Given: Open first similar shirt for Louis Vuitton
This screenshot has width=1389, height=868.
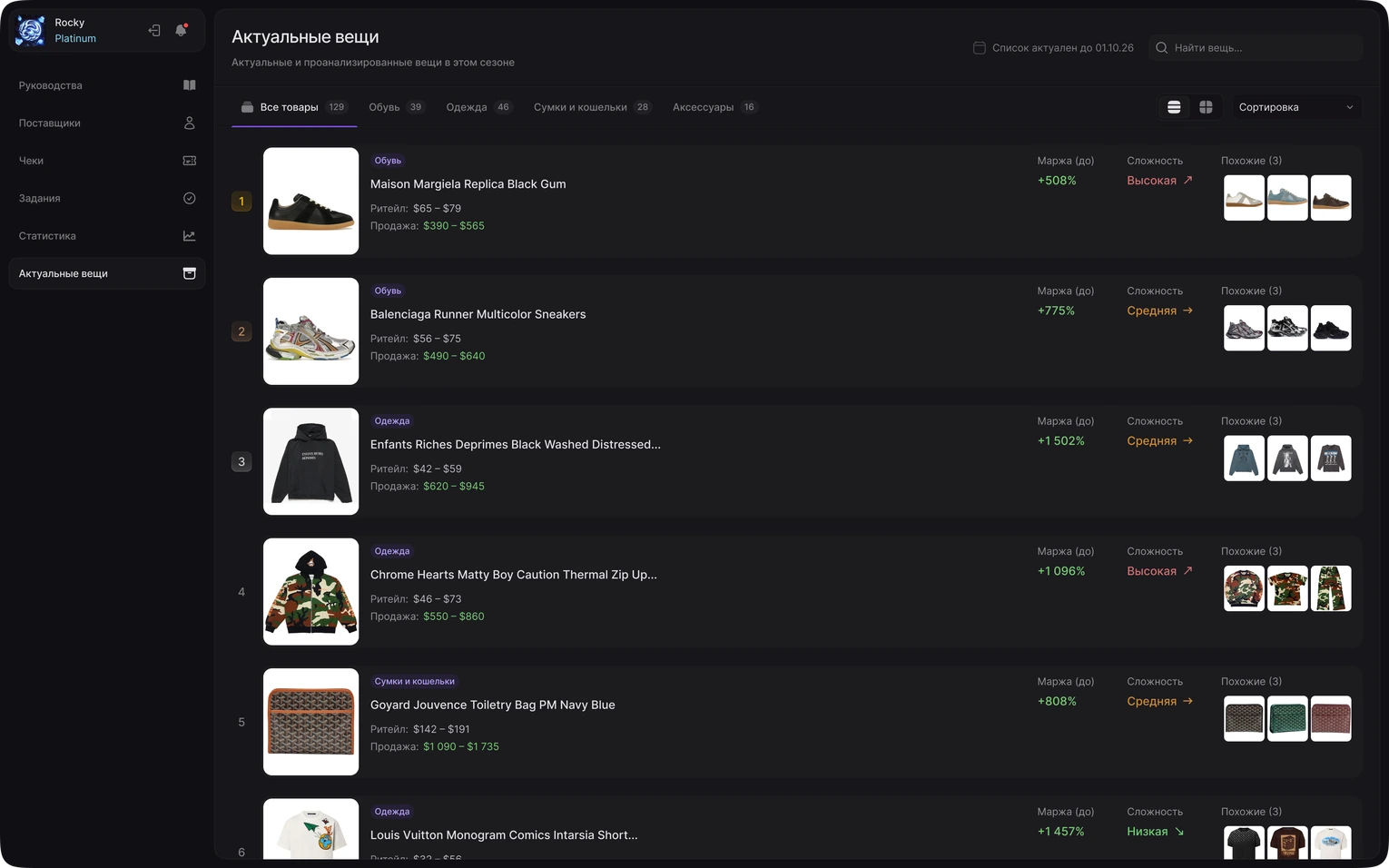Looking at the screenshot, I should tap(1244, 843).
